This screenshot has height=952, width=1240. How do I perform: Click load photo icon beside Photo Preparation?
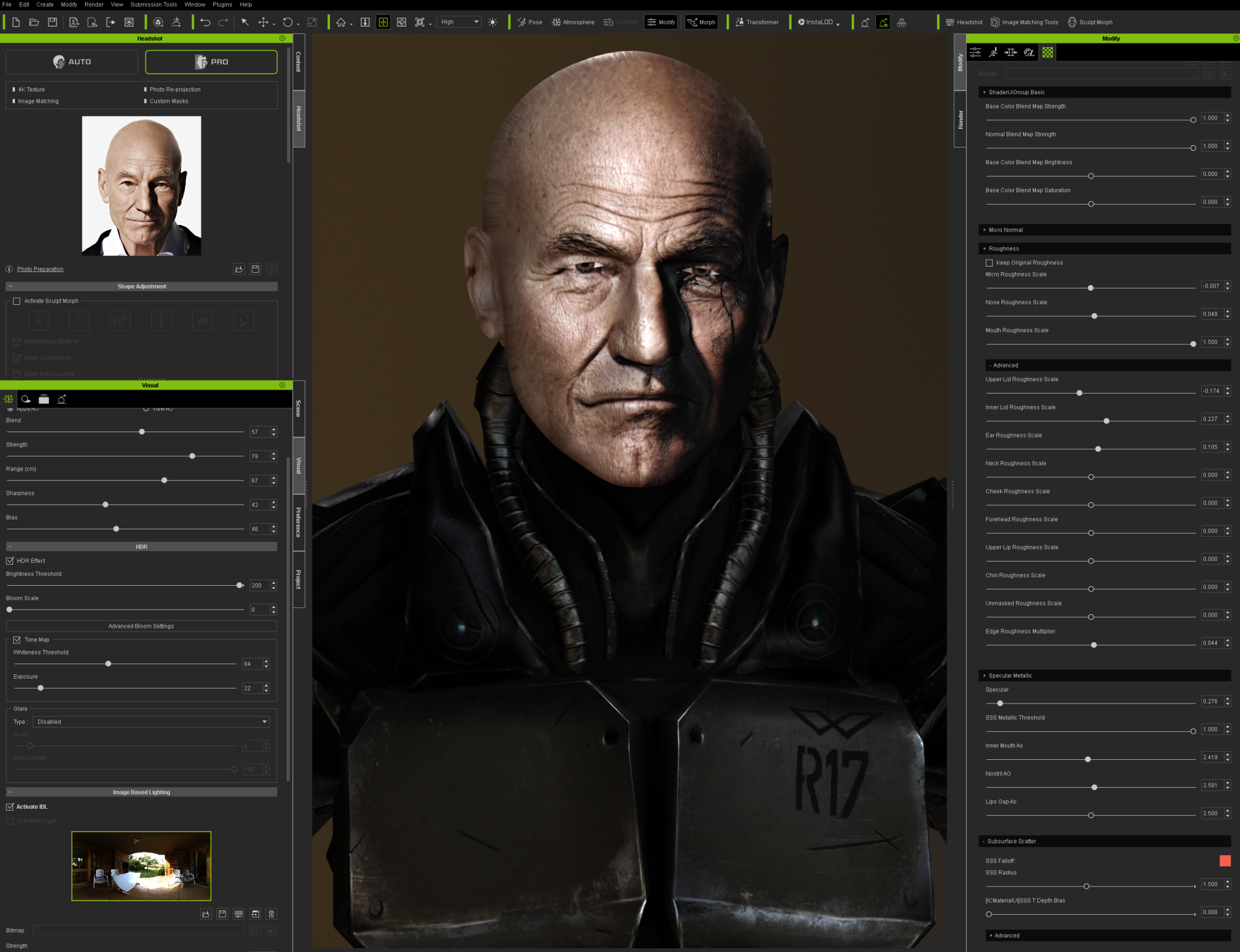(239, 269)
